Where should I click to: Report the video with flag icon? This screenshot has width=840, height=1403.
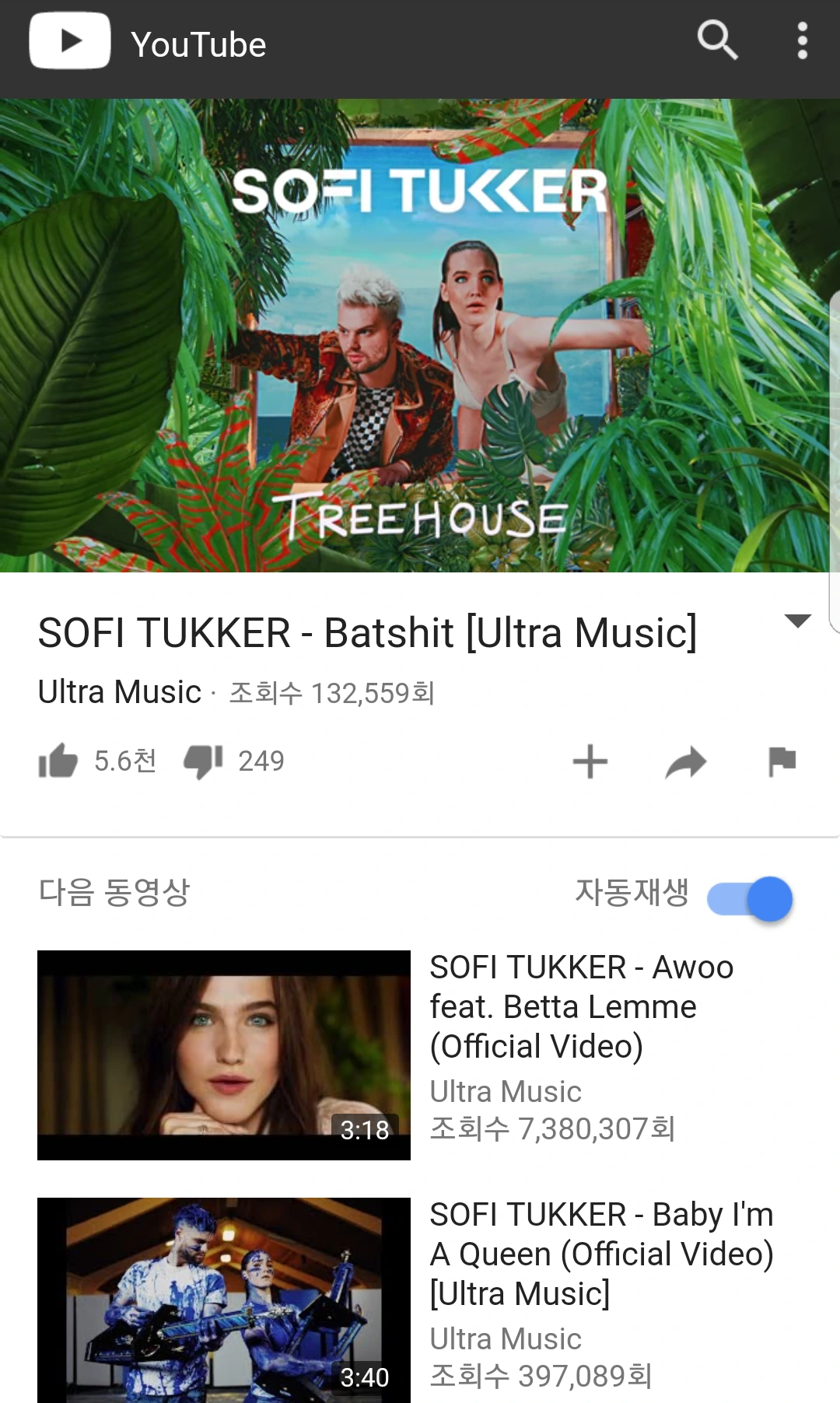tap(782, 761)
